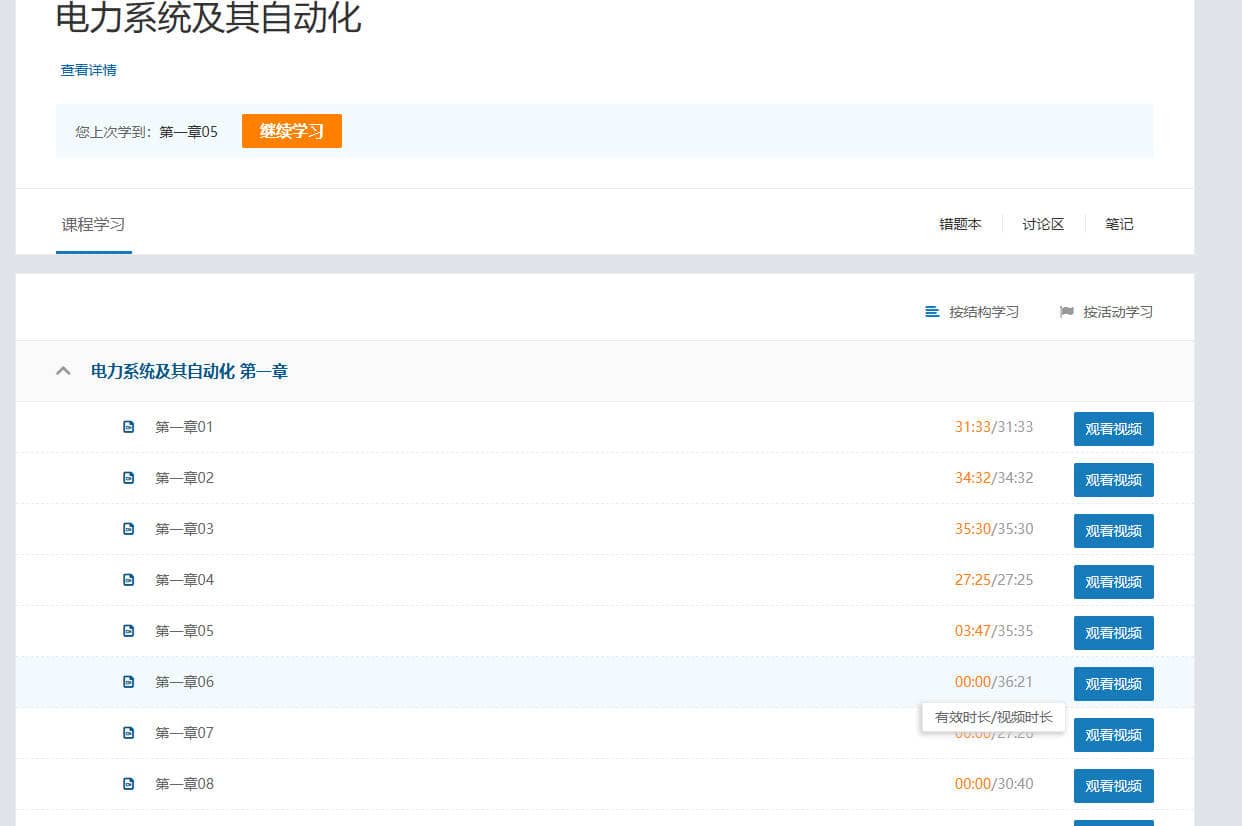Click the document icon beside 第一章03
This screenshot has height=826, width=1242.
(128, 529)
